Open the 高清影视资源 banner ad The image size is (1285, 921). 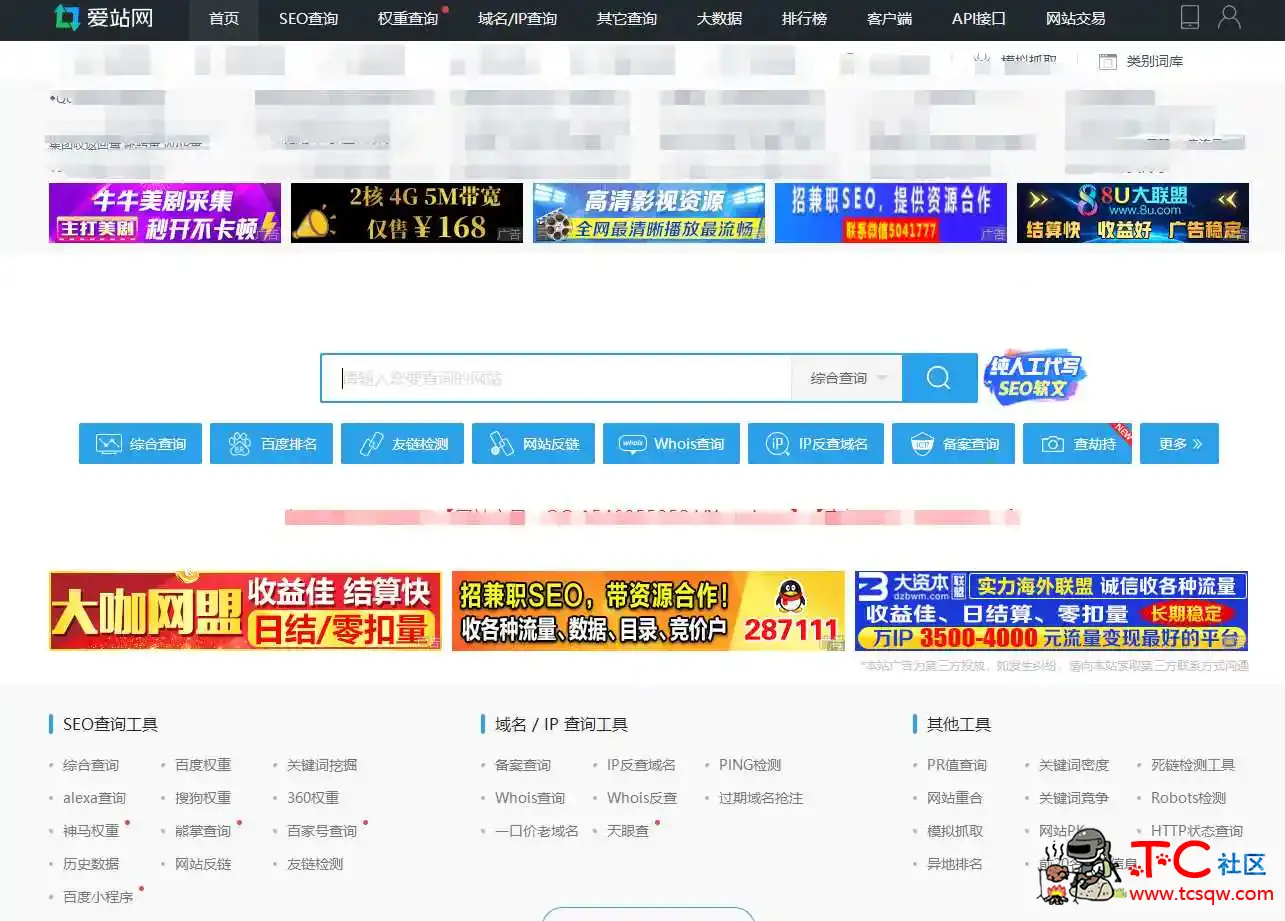[649, 213]
